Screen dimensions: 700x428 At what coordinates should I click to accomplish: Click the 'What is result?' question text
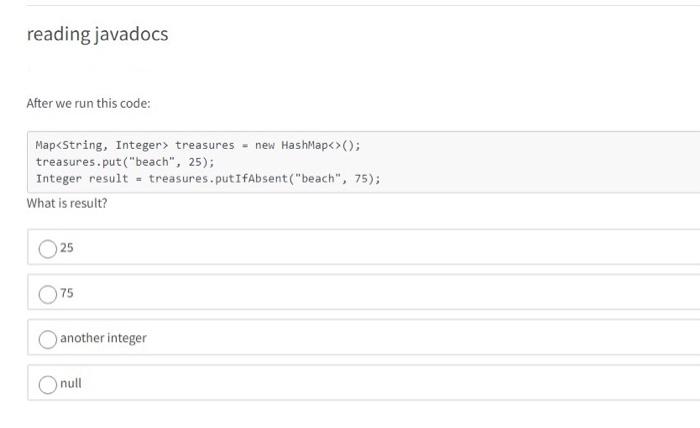(x=67, y=203)
